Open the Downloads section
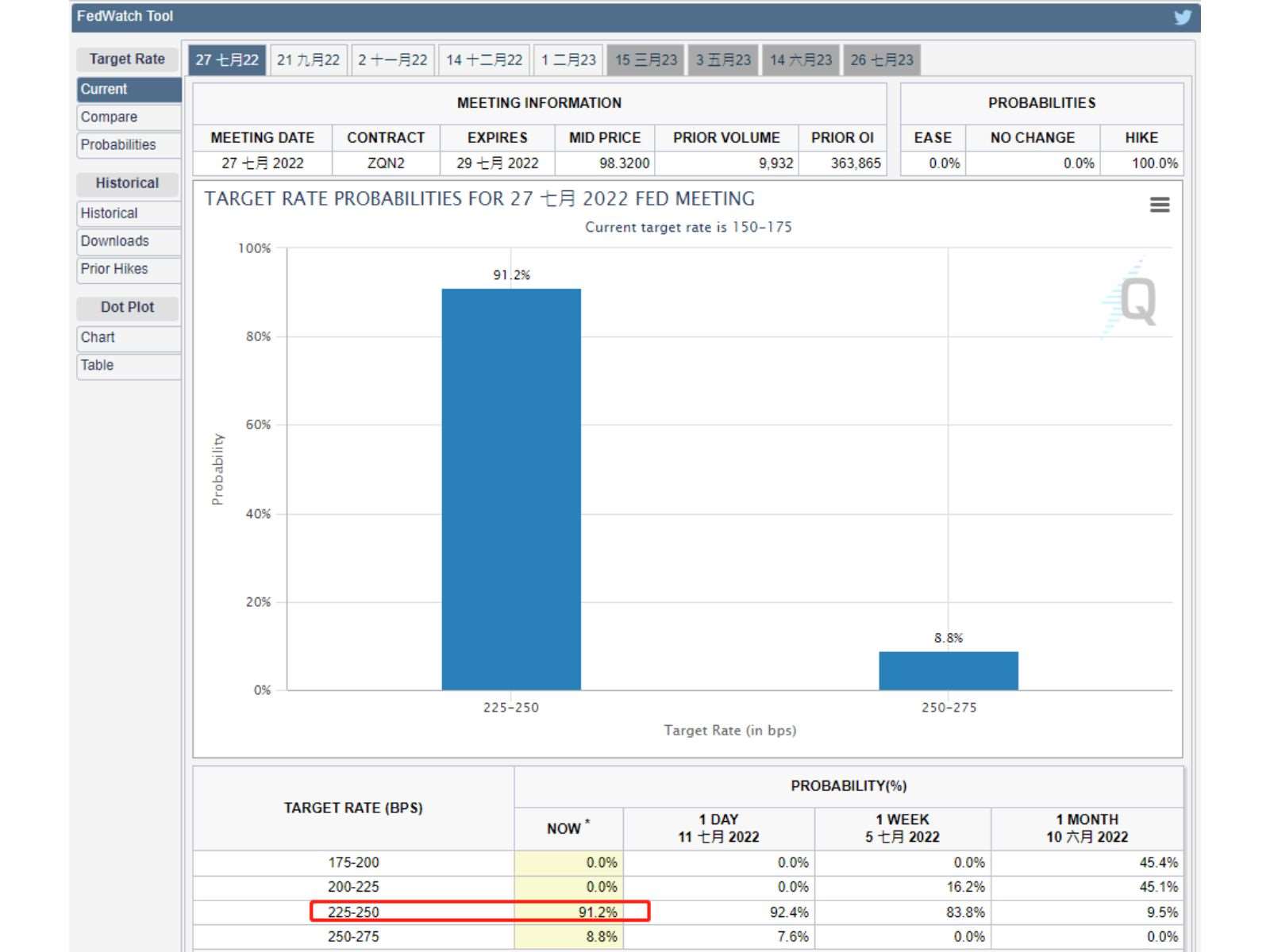Screen dimensions: 1270x952 129,241
